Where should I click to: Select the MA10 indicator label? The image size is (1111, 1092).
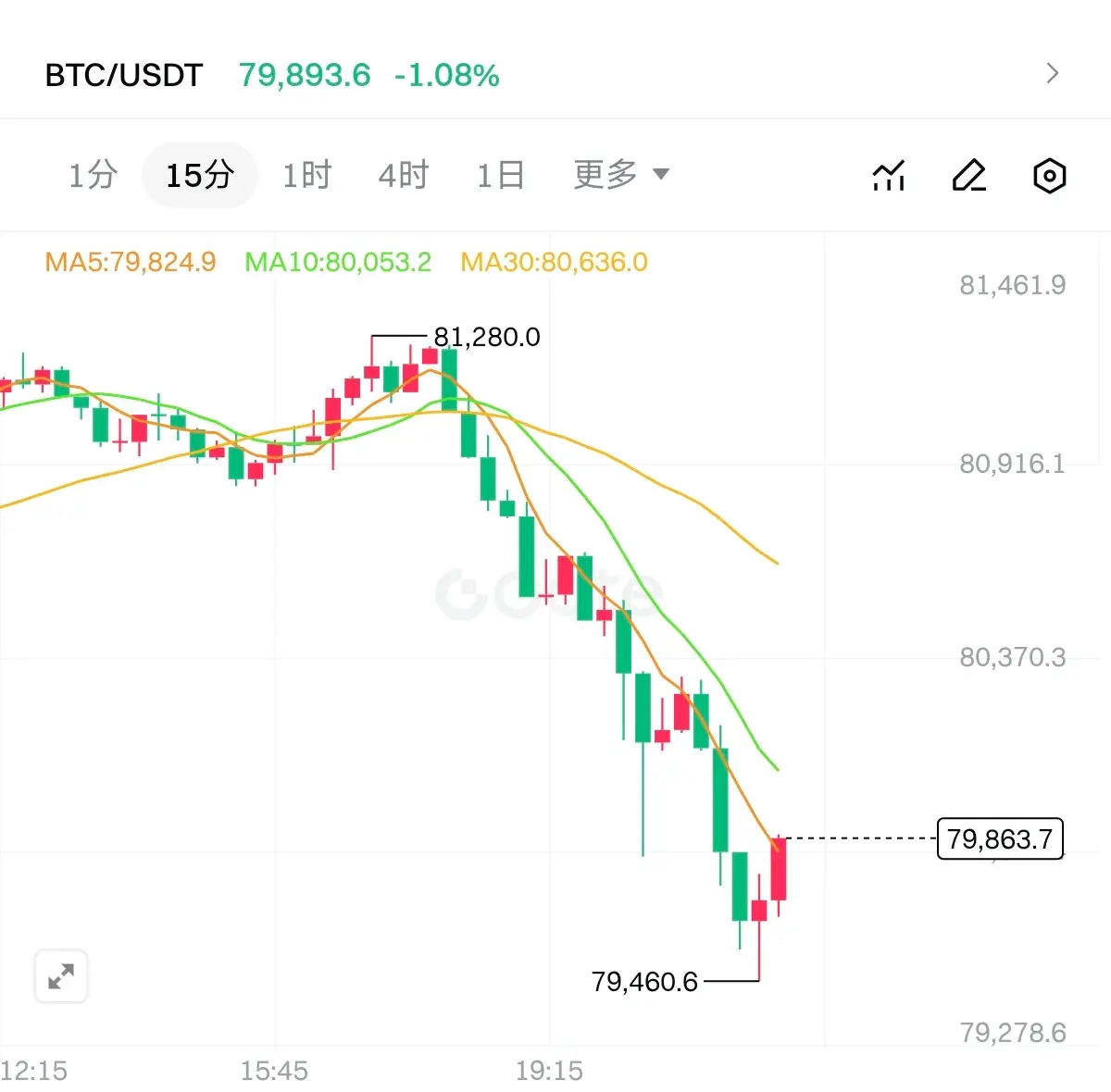click(338, 262)
